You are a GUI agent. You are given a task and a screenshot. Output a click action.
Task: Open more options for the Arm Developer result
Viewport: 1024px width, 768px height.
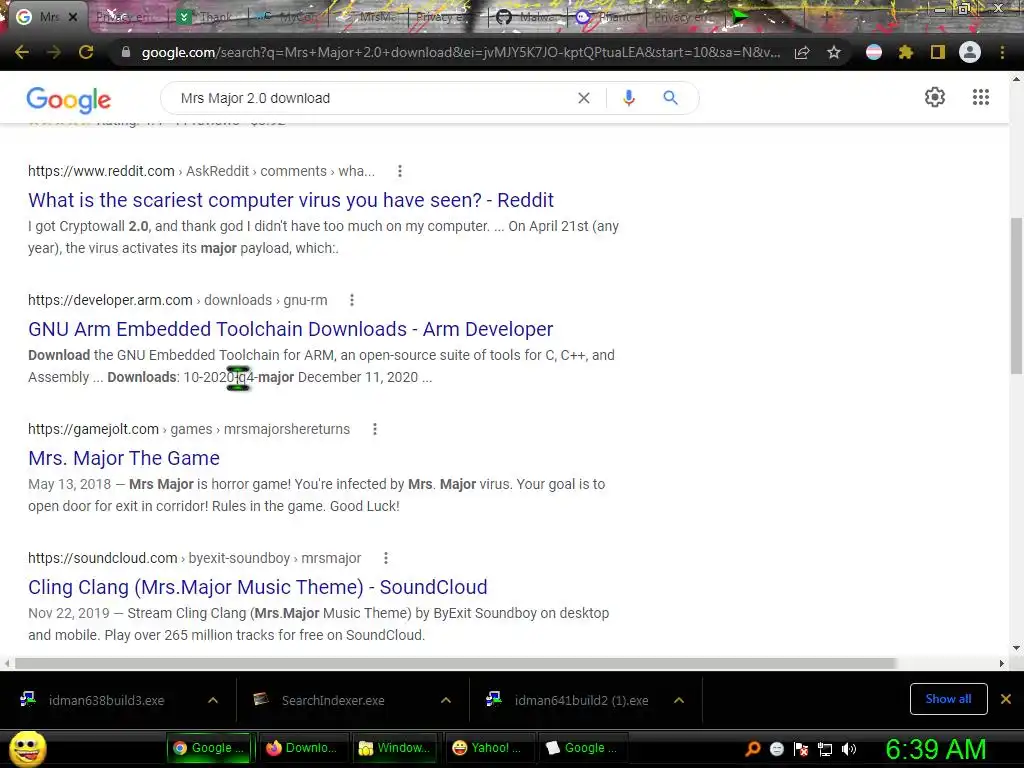coord(352,300)
